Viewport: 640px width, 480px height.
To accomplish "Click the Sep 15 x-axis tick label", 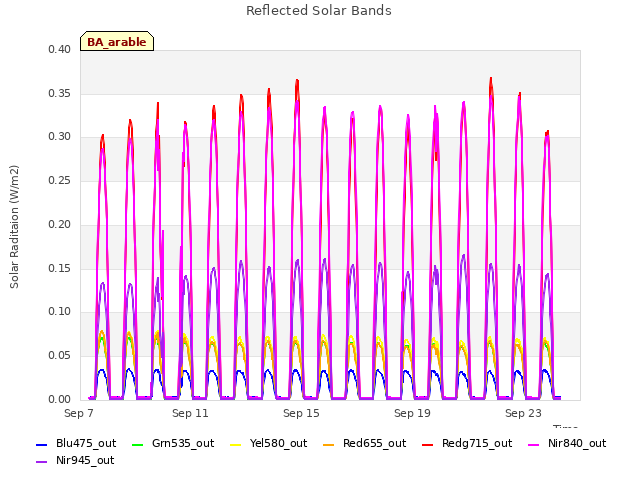I will 301,413.
